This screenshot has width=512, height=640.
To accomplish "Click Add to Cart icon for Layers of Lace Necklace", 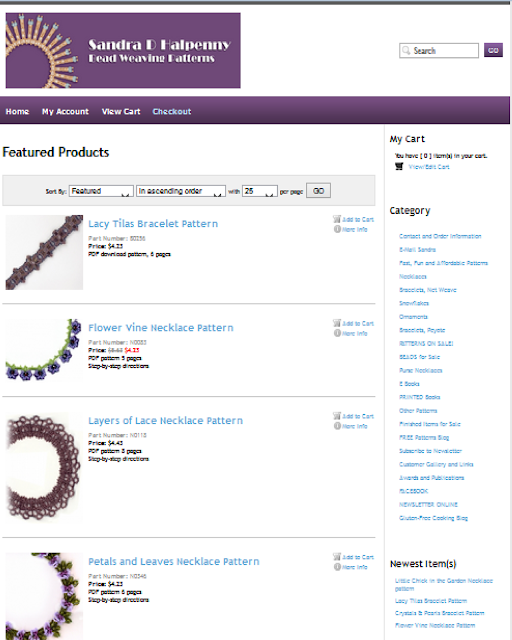I will [x=337, y=416].
